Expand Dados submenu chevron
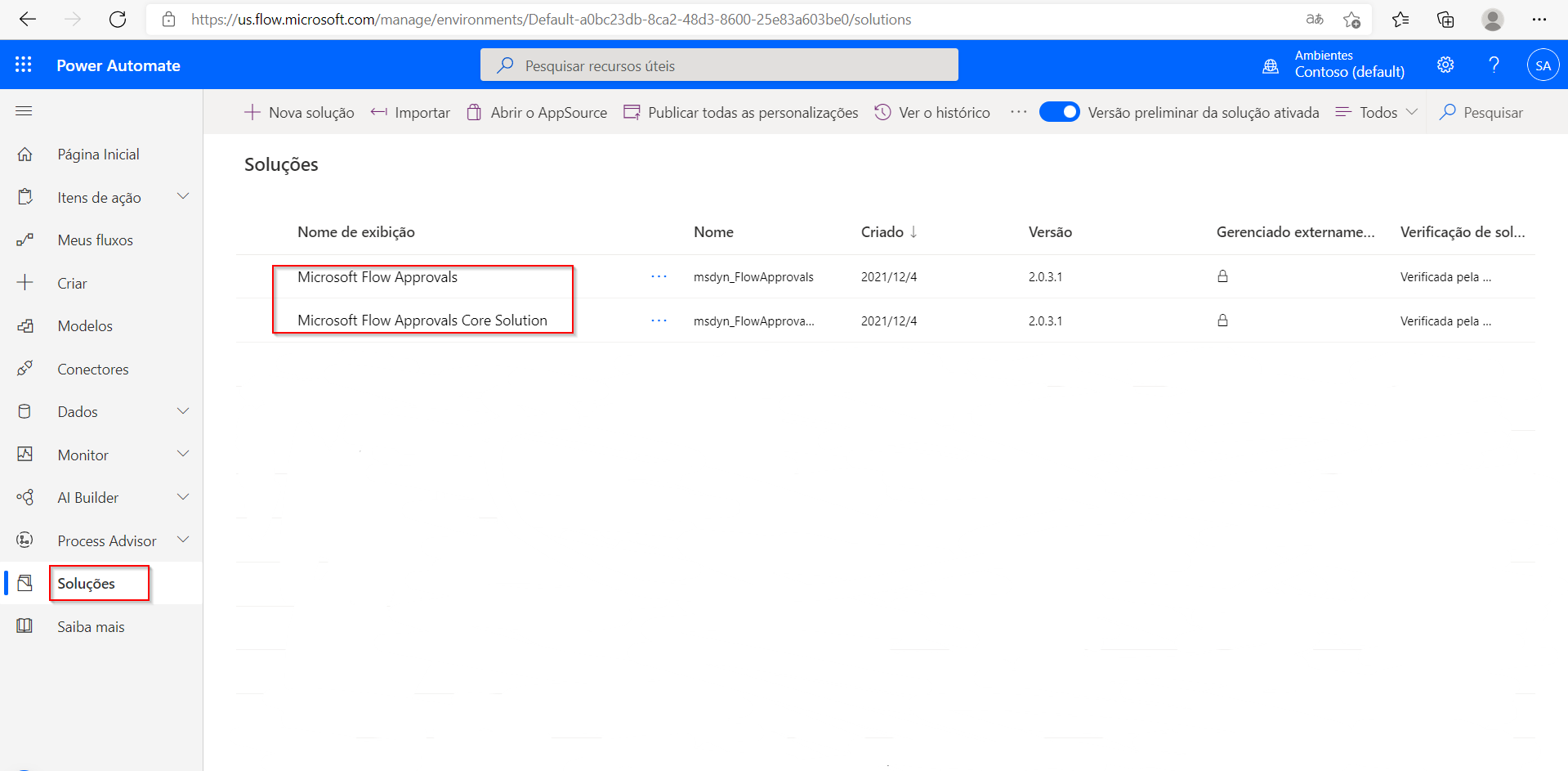Screen dimensions: 1568x771 point(183,410)
